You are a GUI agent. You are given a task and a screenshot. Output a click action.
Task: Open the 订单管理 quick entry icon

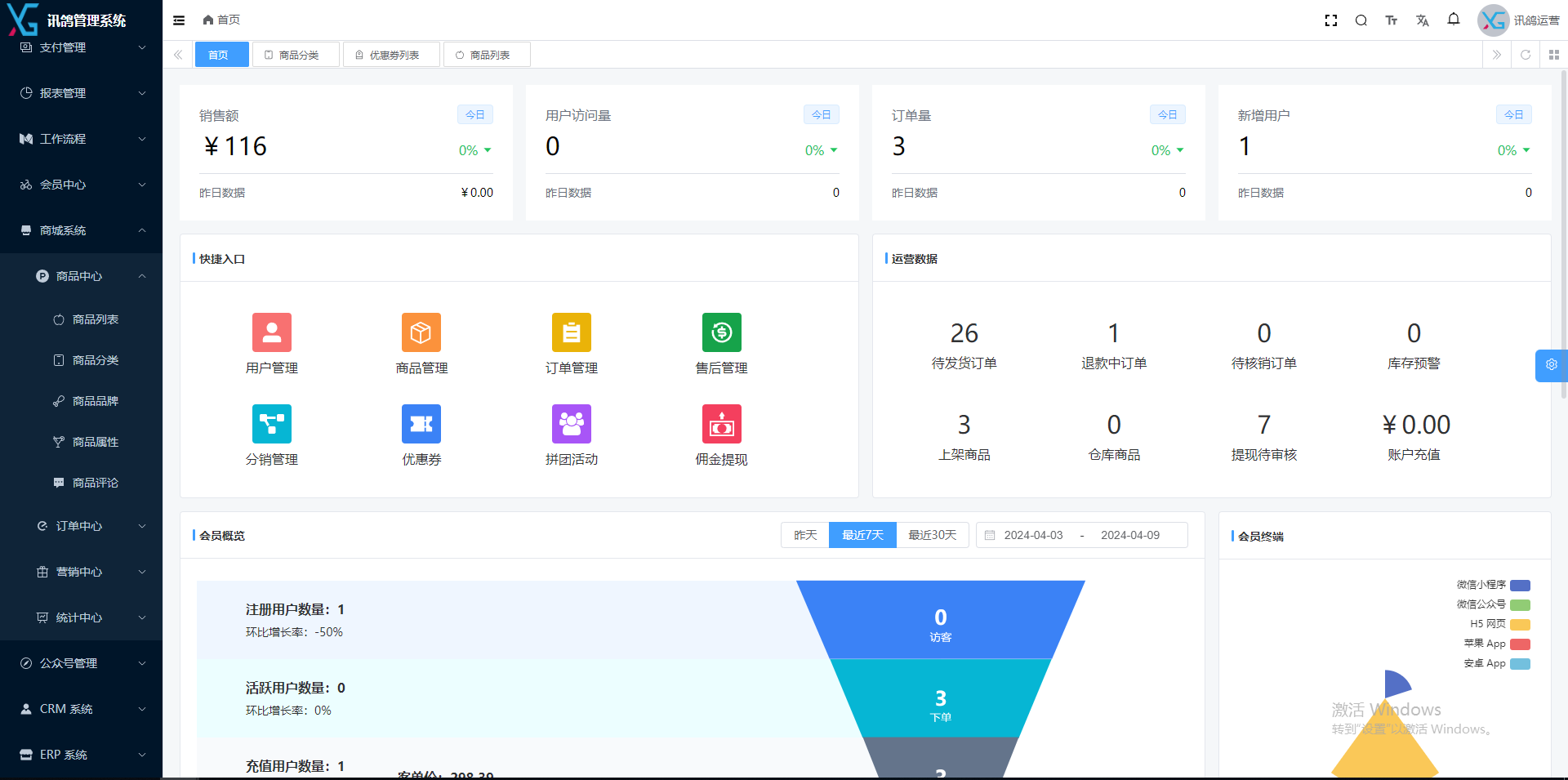572,332
